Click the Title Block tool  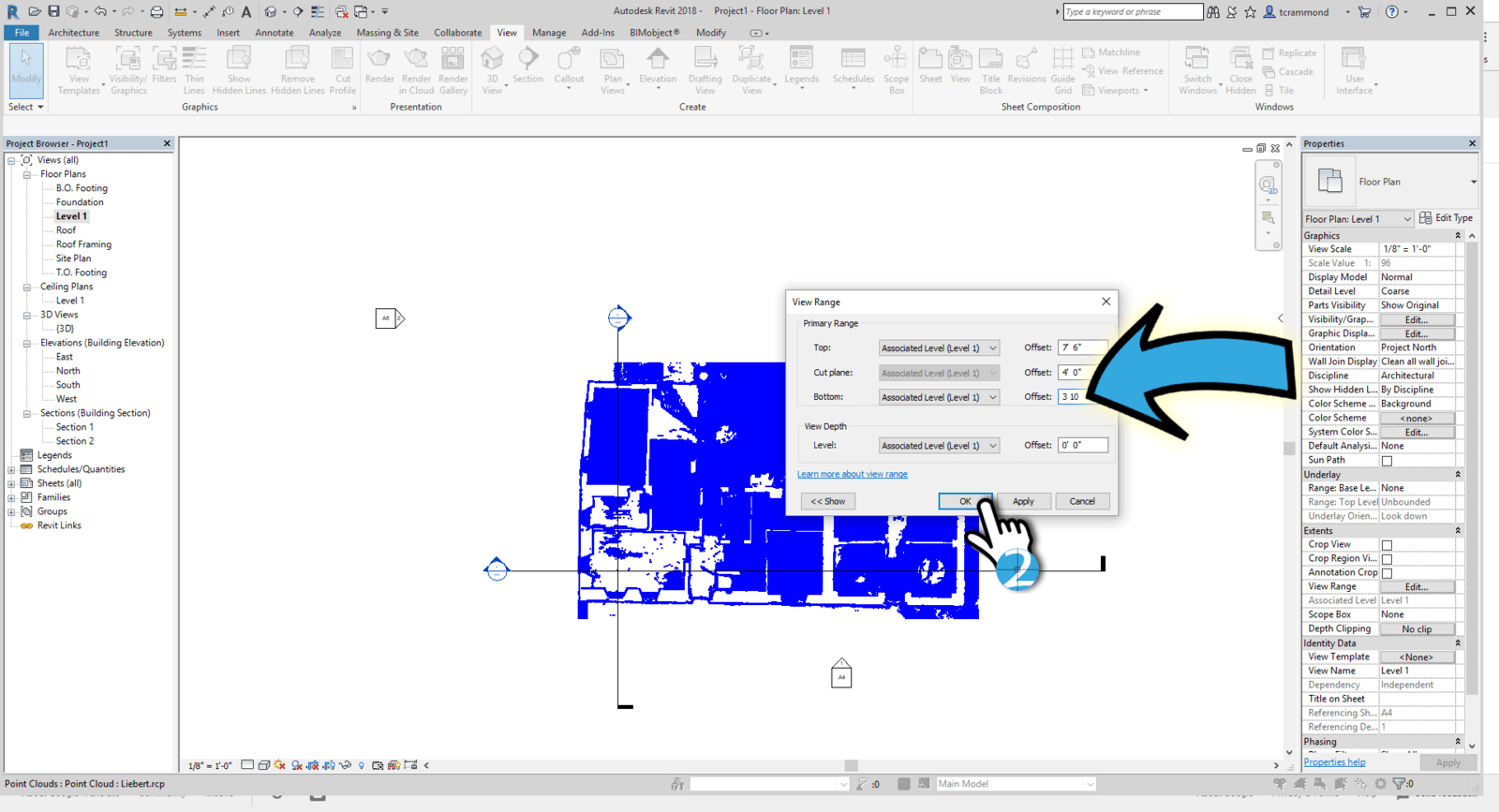point(991,70)
